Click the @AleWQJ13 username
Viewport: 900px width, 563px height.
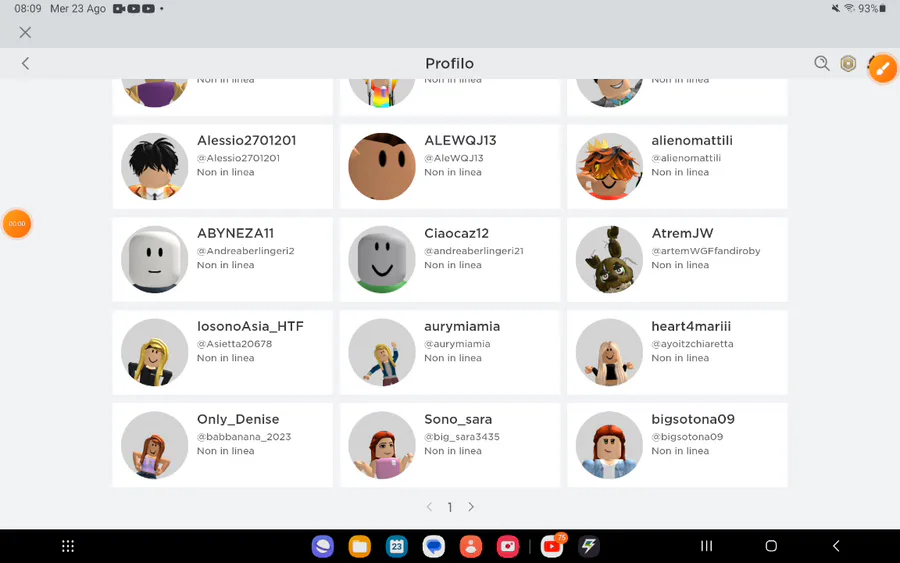[x=454, y=158]
